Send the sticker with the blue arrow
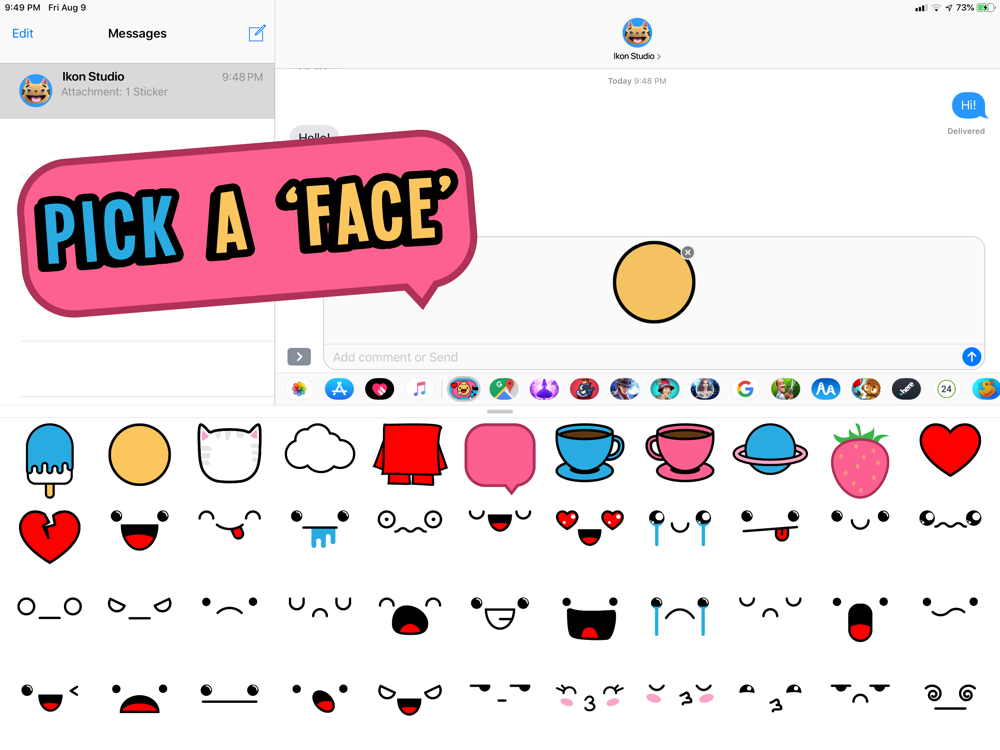The height and width of the screenshot is (750, 1000). (x=971, y=357)
